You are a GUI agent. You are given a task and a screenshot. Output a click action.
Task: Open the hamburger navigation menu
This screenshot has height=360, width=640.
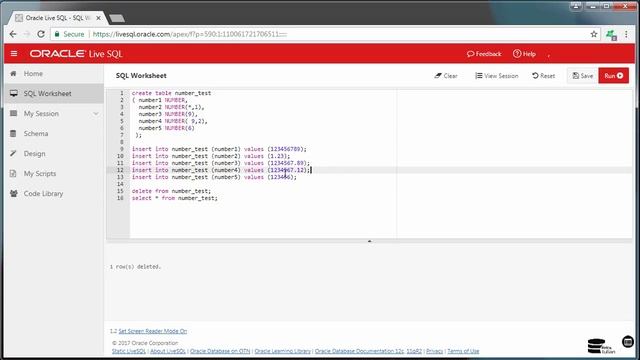point(14,53)
